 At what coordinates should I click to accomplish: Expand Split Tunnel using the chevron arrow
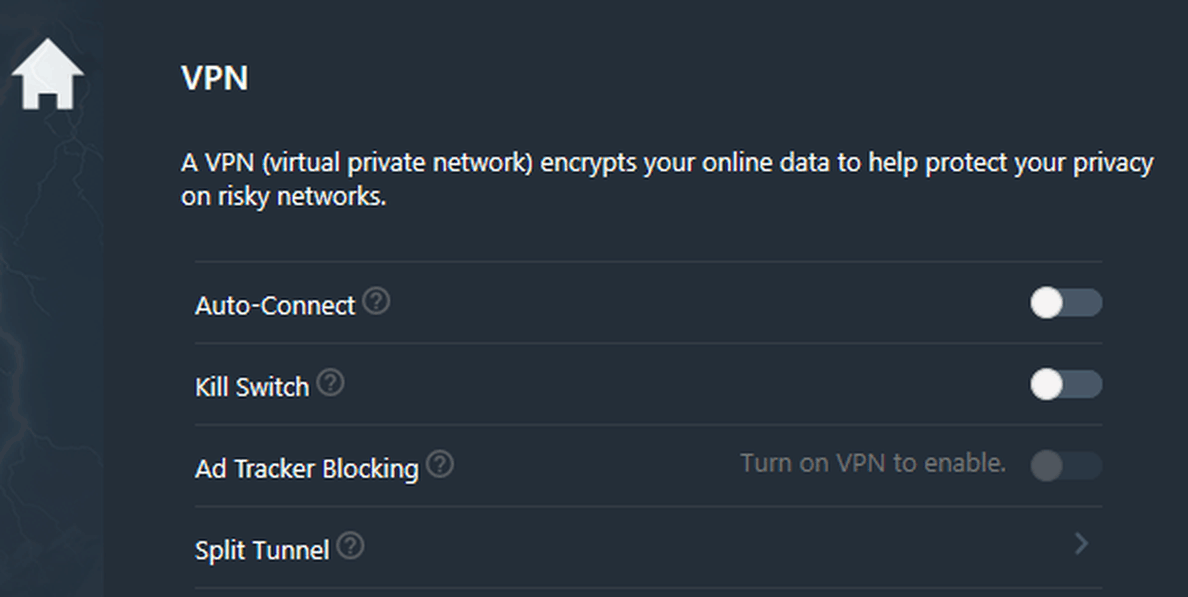(1081, 544)
